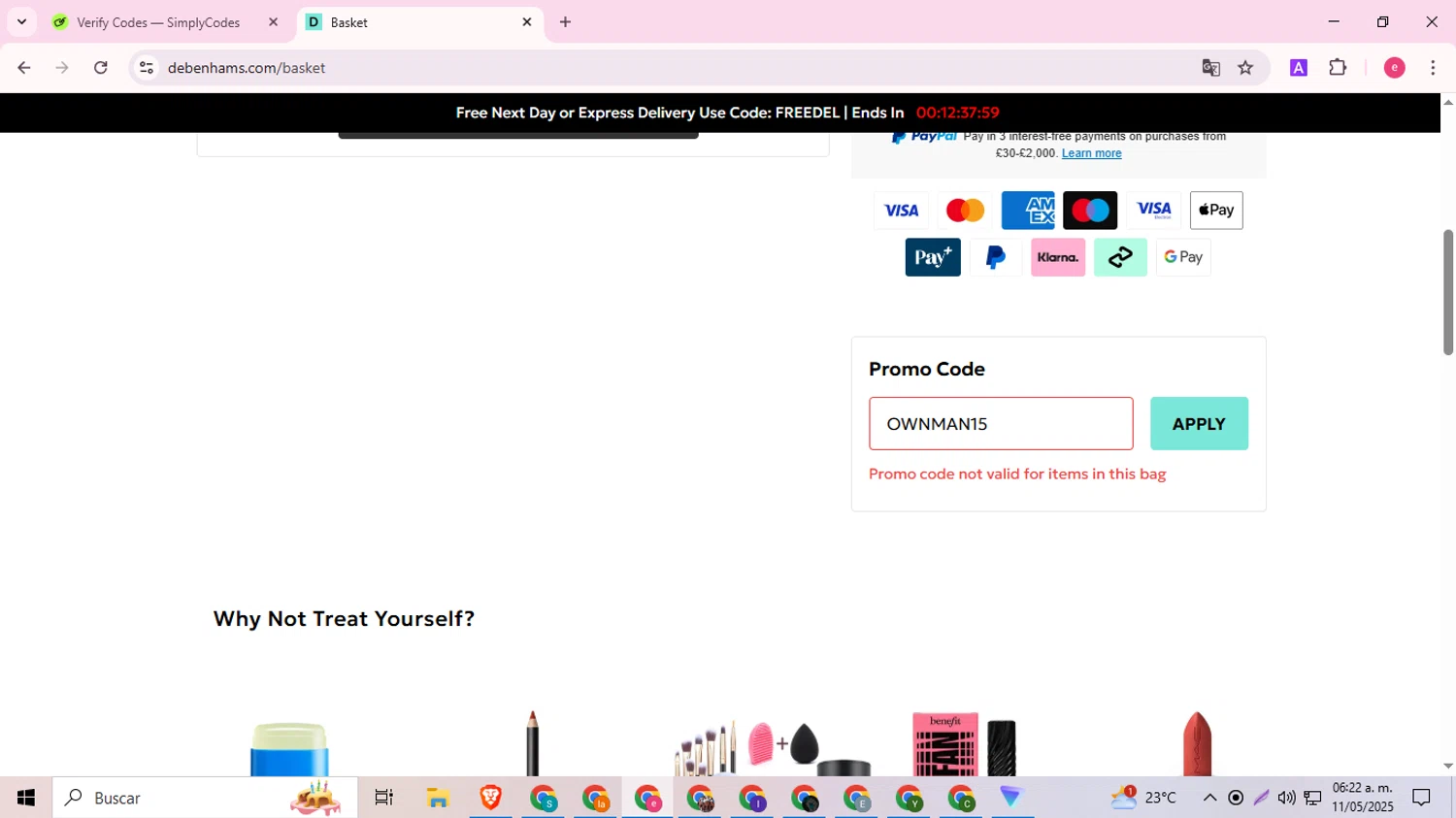View site information icon in address bar
The width and height of the screenshot is (1456, 818).
coord(147,68)
